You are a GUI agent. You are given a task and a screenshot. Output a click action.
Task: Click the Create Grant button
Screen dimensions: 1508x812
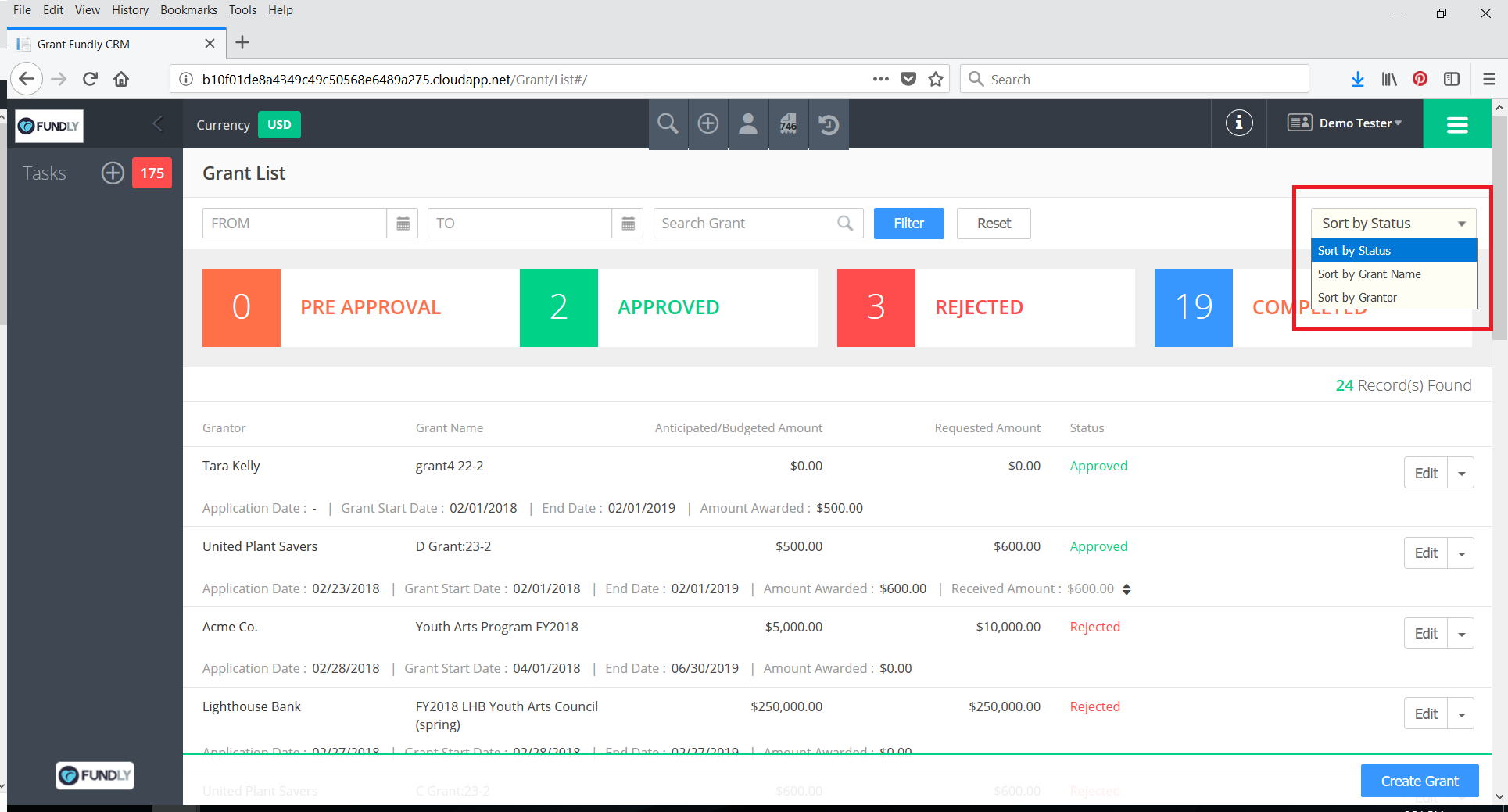pos(1420,781)
